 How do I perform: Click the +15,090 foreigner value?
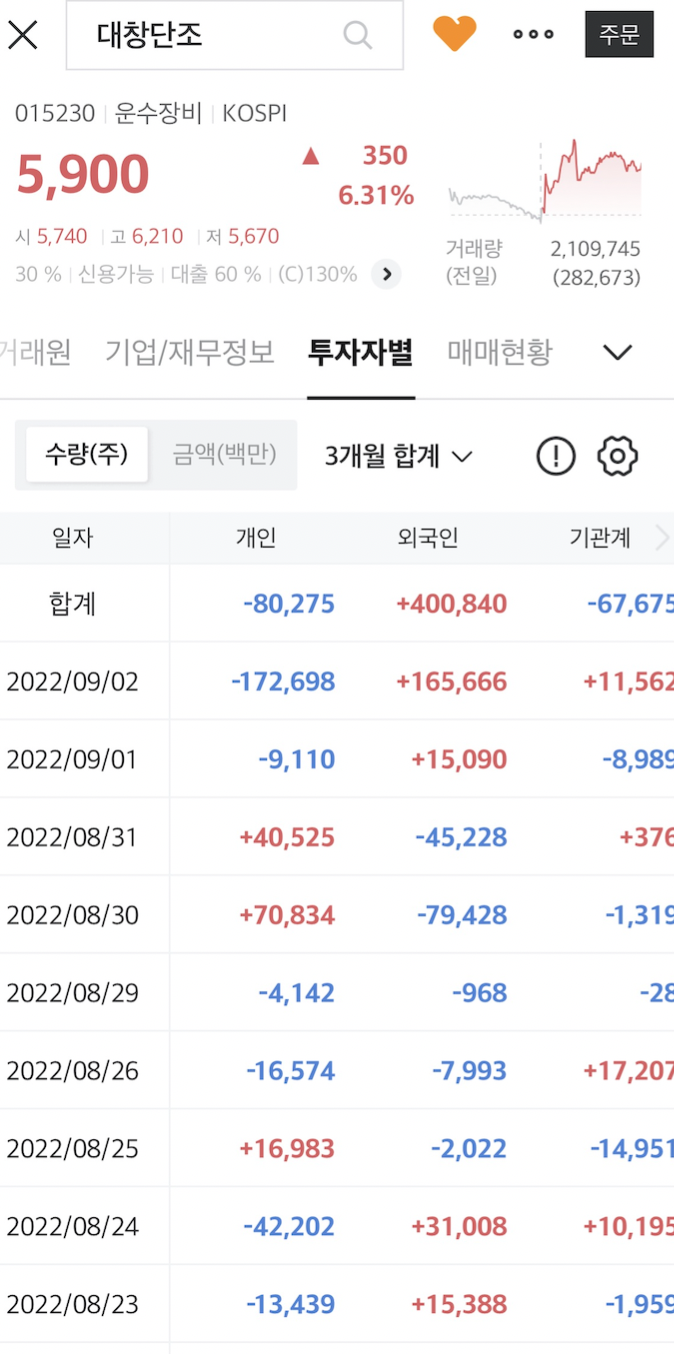click(x=459, y=760)
